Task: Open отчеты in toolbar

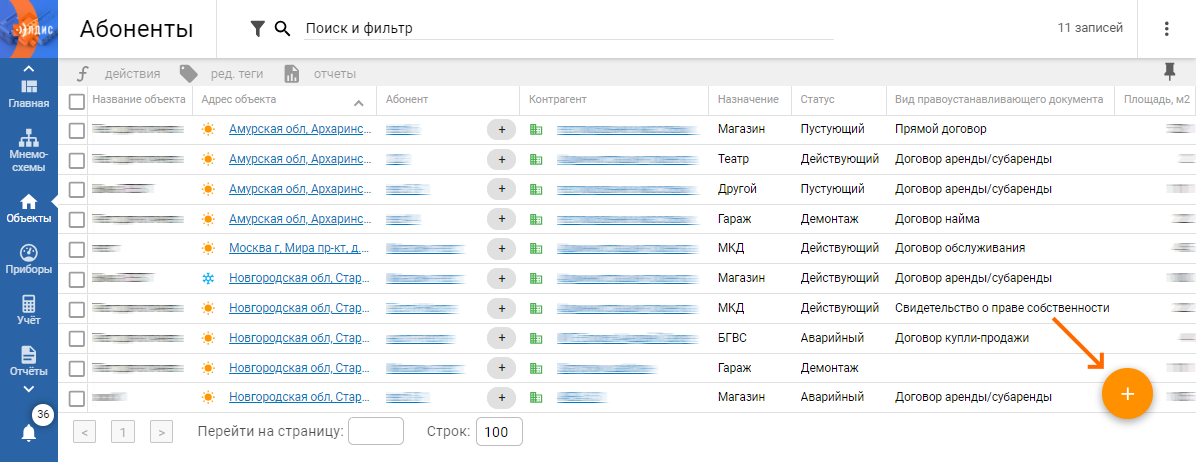Action: 320,74
